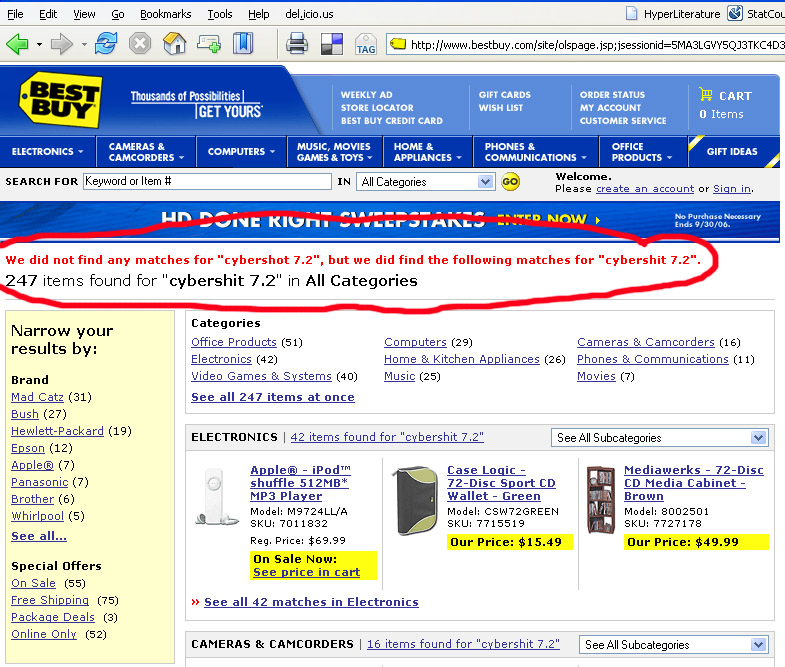Open Electronics See All Subcategories dropdown

[660, 438]
